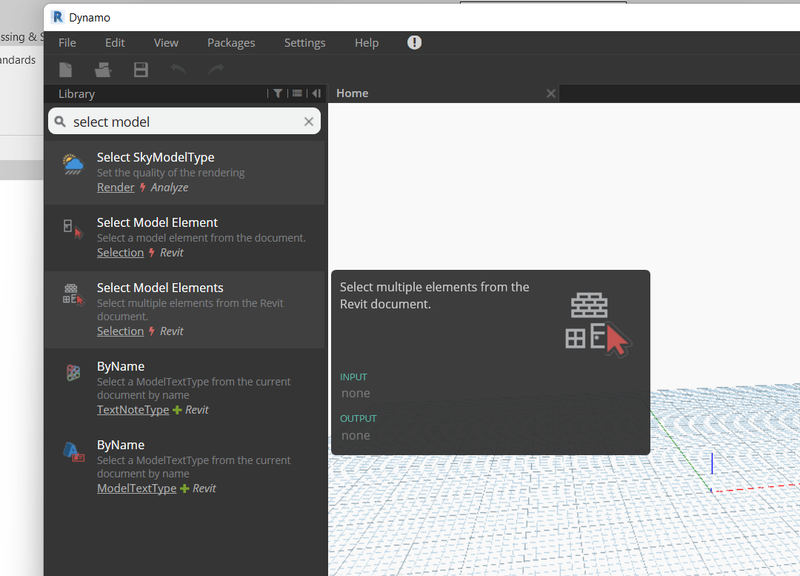Click 'Set the quality of the rendering' description
Screen dimensions: 800x576
coord(171,172)
